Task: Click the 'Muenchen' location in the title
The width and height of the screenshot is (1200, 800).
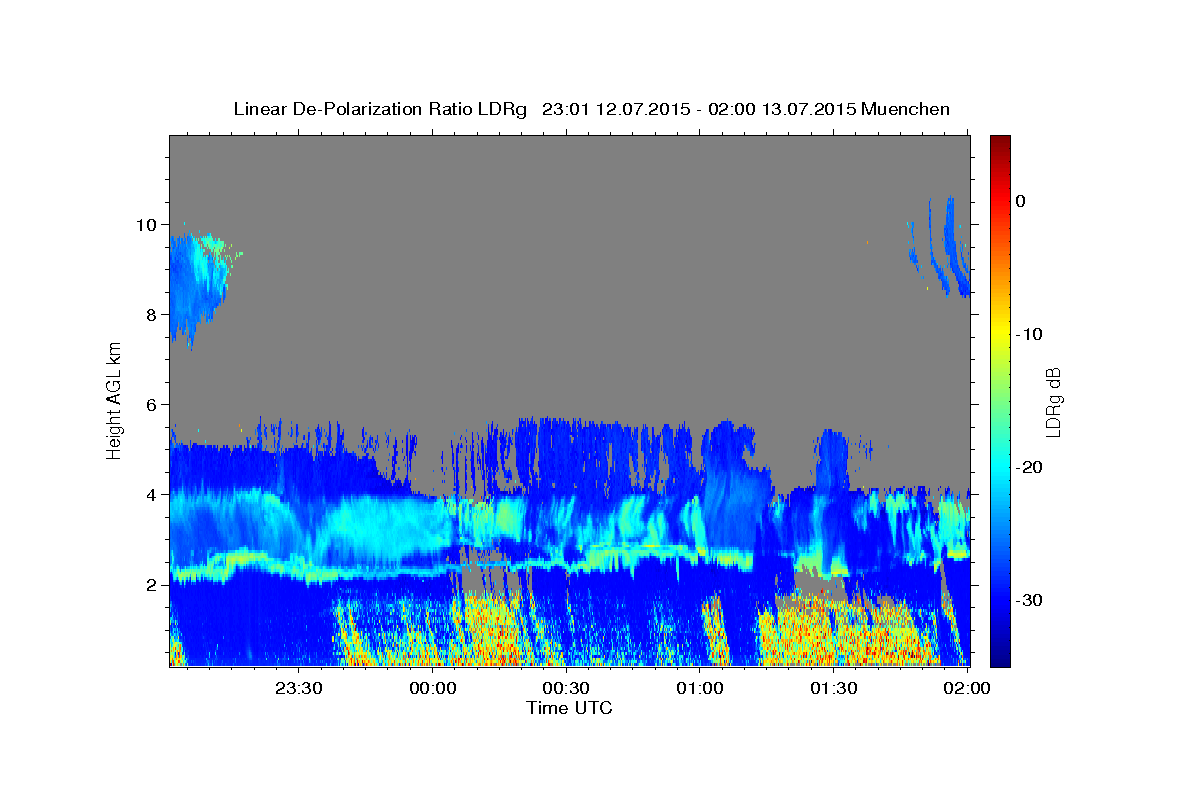Action: click(x=906, y=109)
